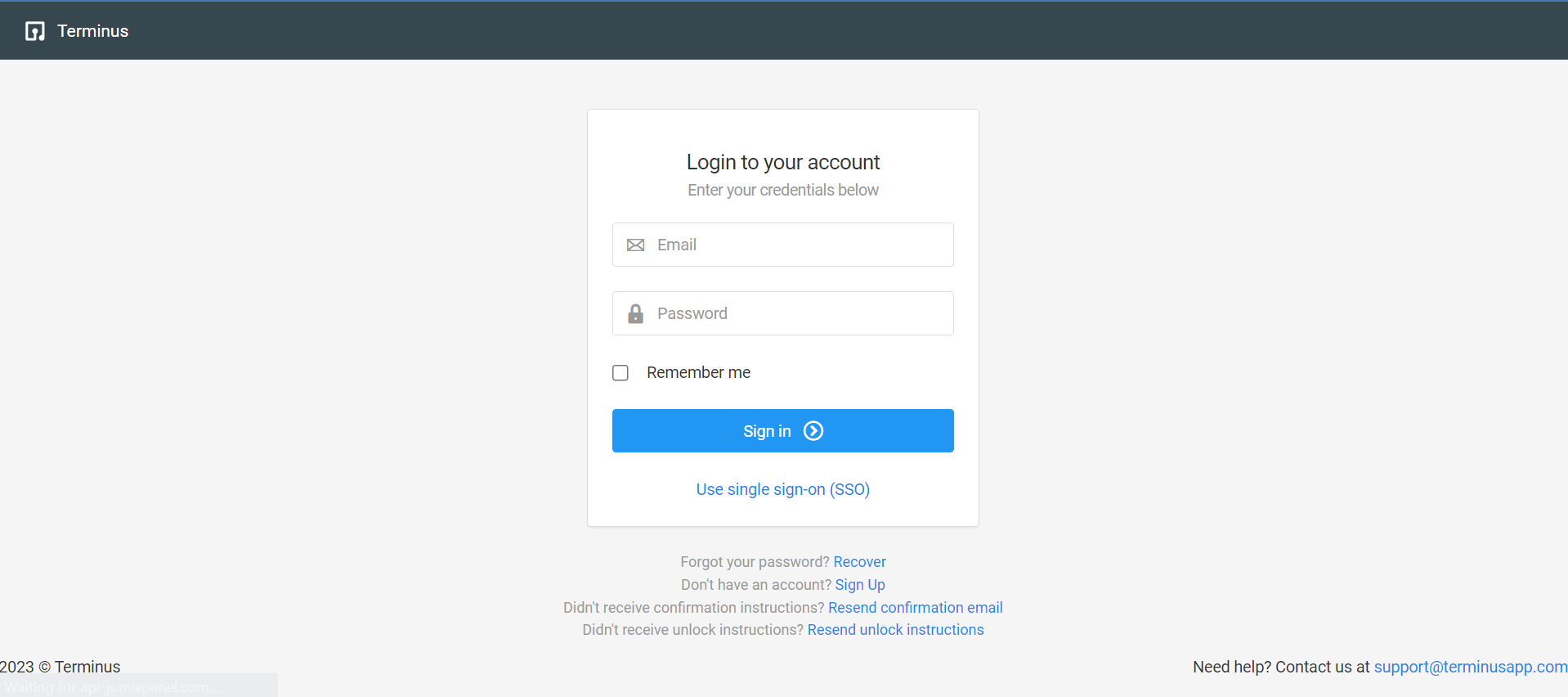Screen dimensions: 1568x697
Task: Focus the Email input field
Action: coord(783,245)
